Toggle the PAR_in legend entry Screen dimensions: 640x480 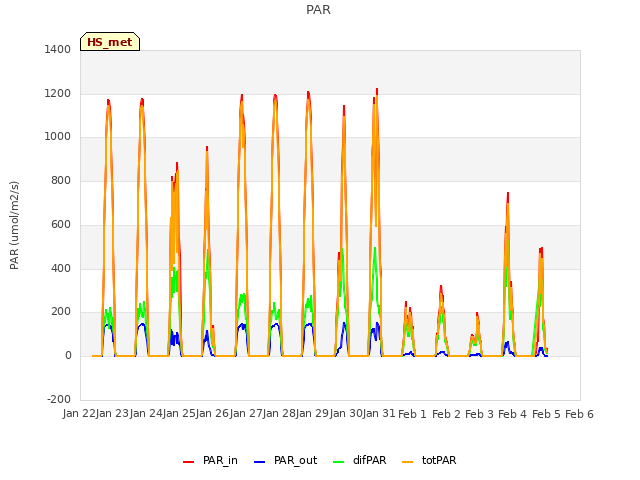(210, 460)
